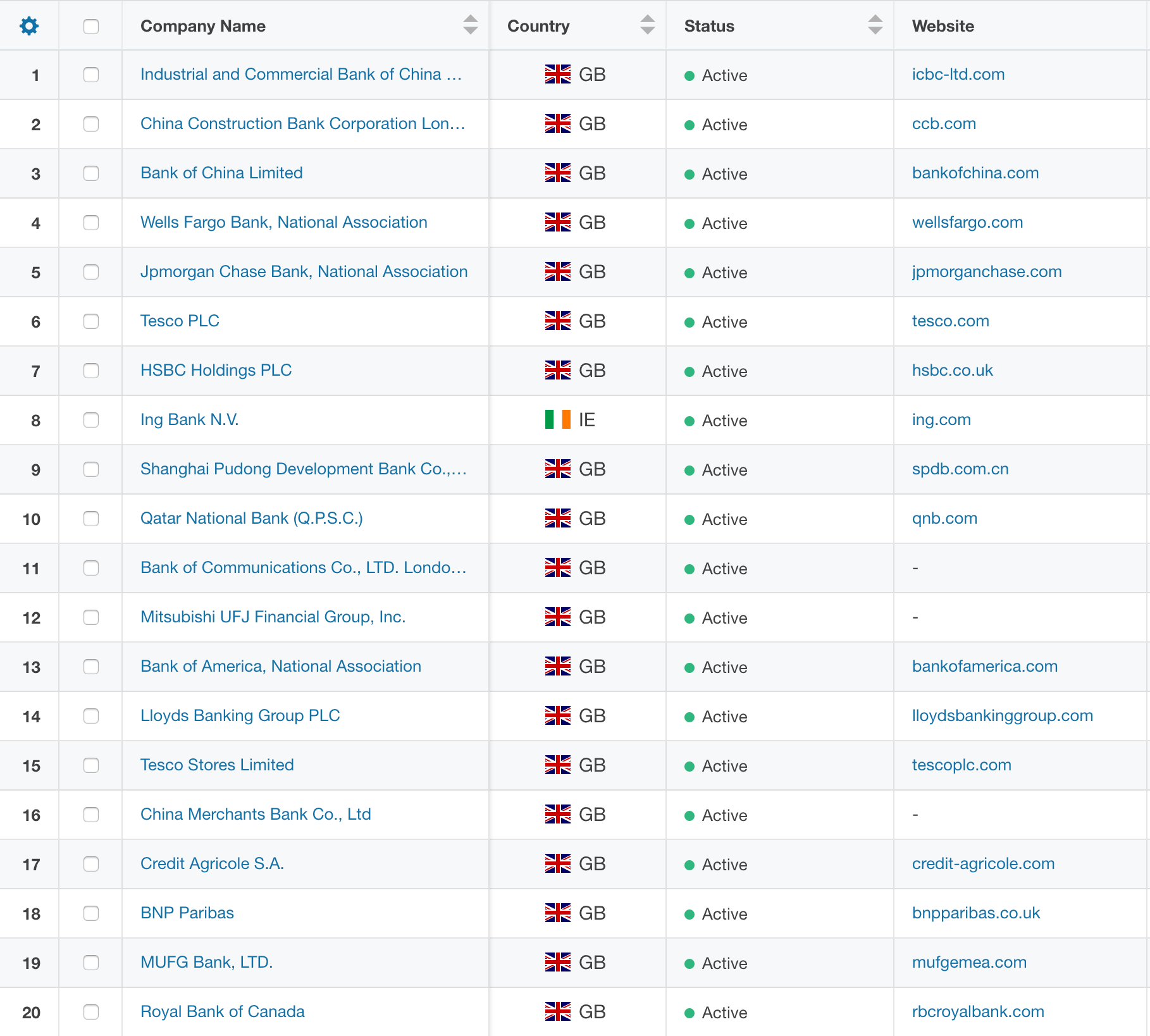The width and height of the screenshot is (1150, 1036).
Task: Open the Credit Agricole S.A. link
Action: 212,864
